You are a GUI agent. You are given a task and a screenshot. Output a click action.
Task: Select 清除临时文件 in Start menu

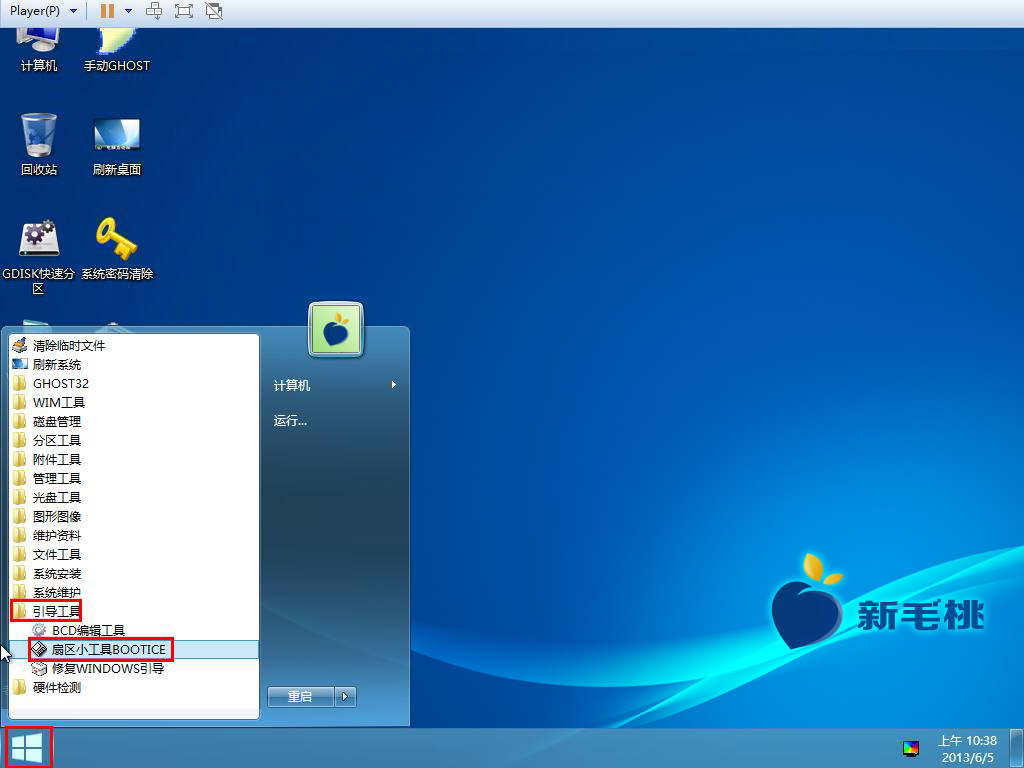(134, 345)
